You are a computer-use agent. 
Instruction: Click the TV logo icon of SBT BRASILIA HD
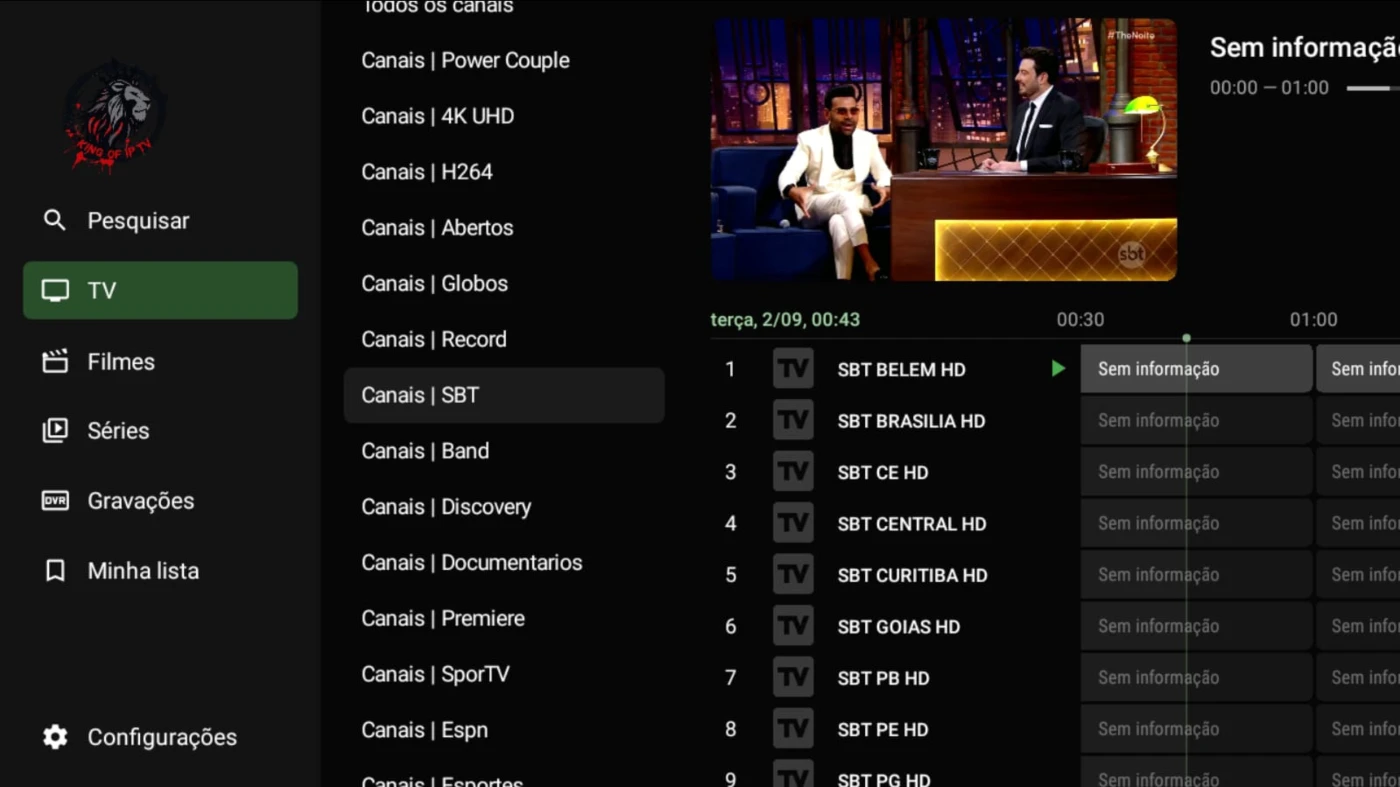(x=793, y=421)
